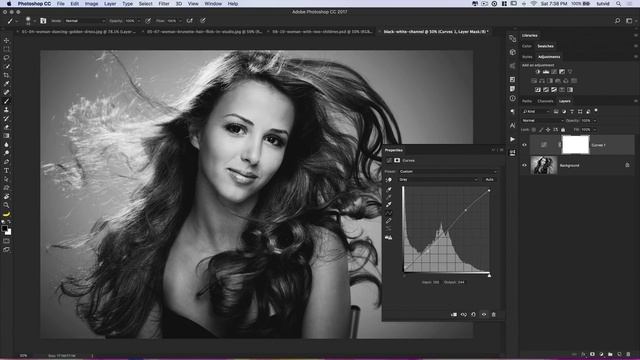Select the Horizontal Type tool
The width and height of the screenshot is (640, 360).
[x=6, y=170]
